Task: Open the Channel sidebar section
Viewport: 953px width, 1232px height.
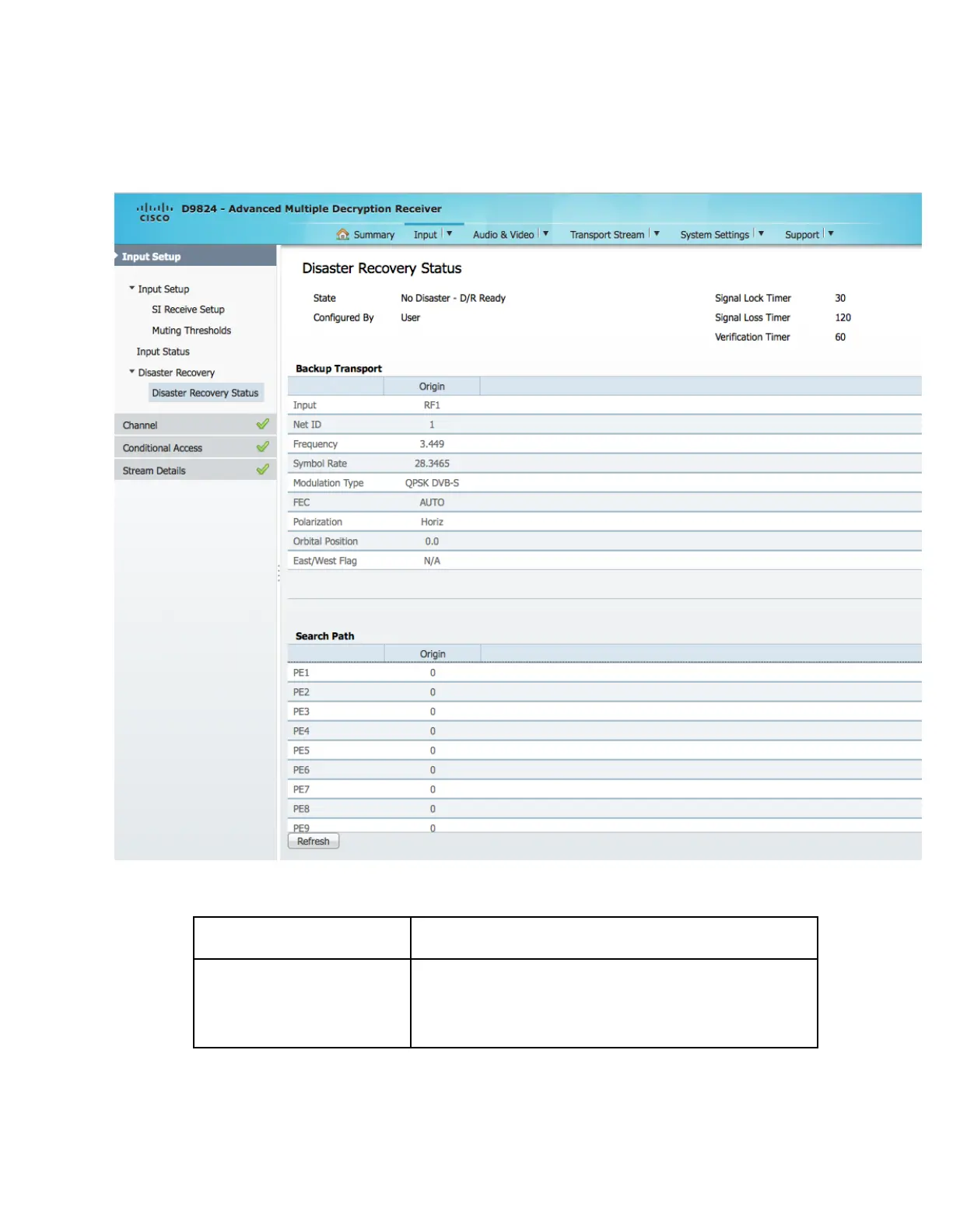Action: tap(195, 425)
